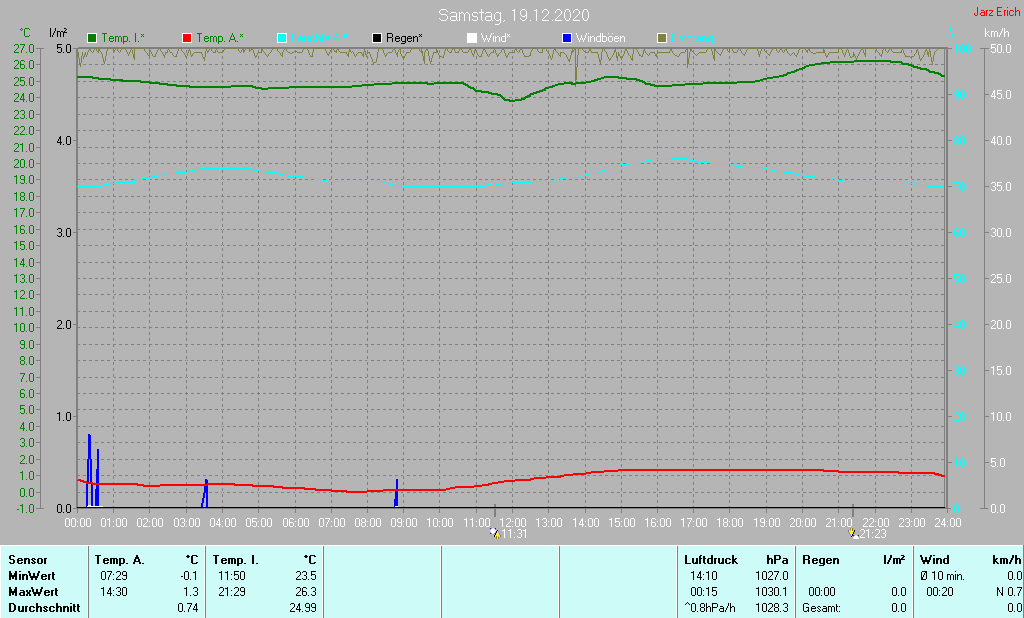1024x618 pixels.
Task: Click the -1.0 value on temperature axis
Action: tap(24, 509)
